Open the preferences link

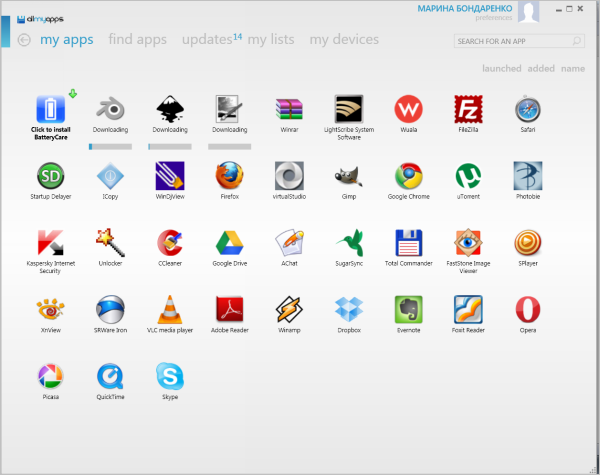tap(494, 18)
